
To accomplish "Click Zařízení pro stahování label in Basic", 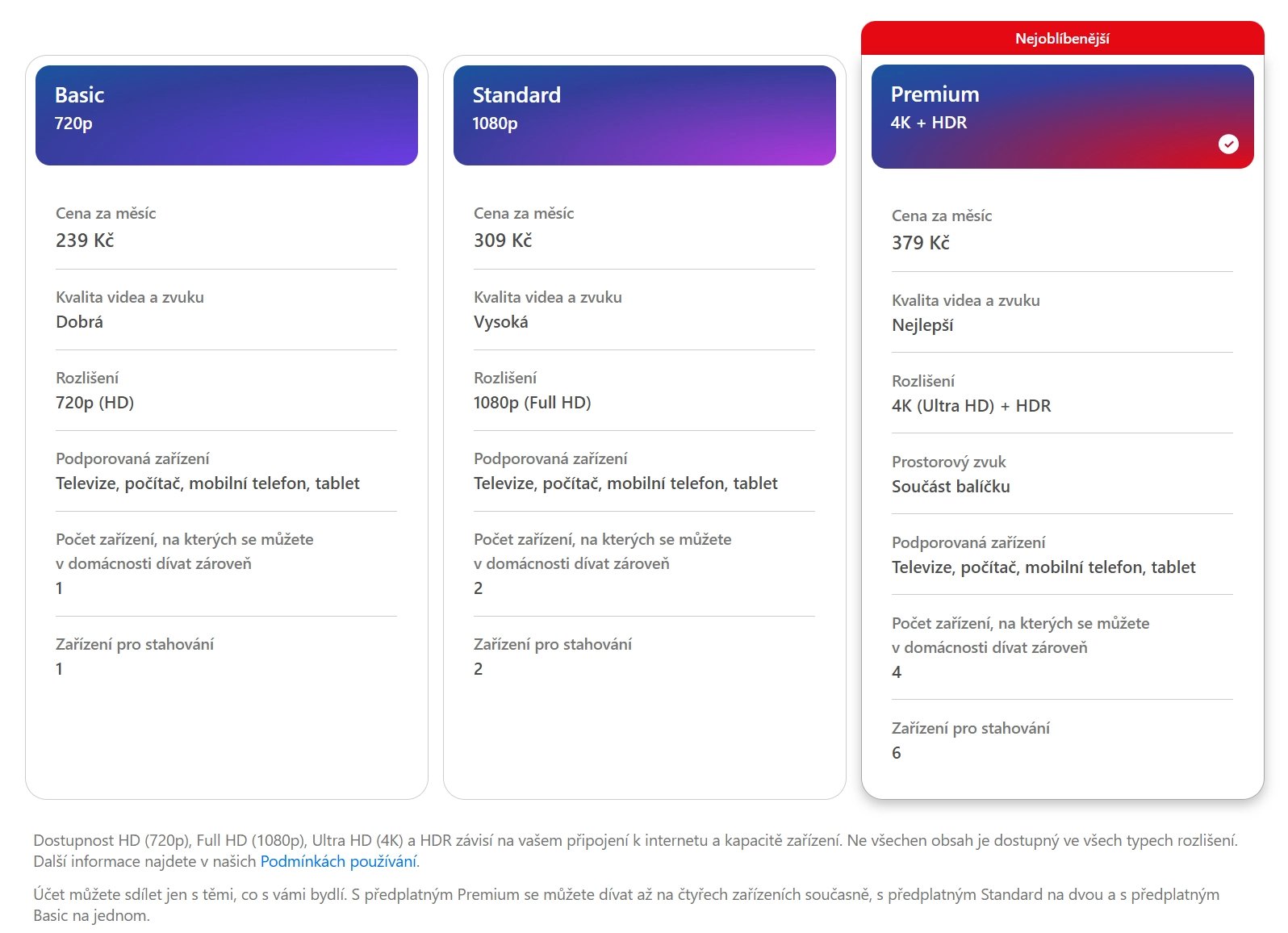I will tap(135, 644).
